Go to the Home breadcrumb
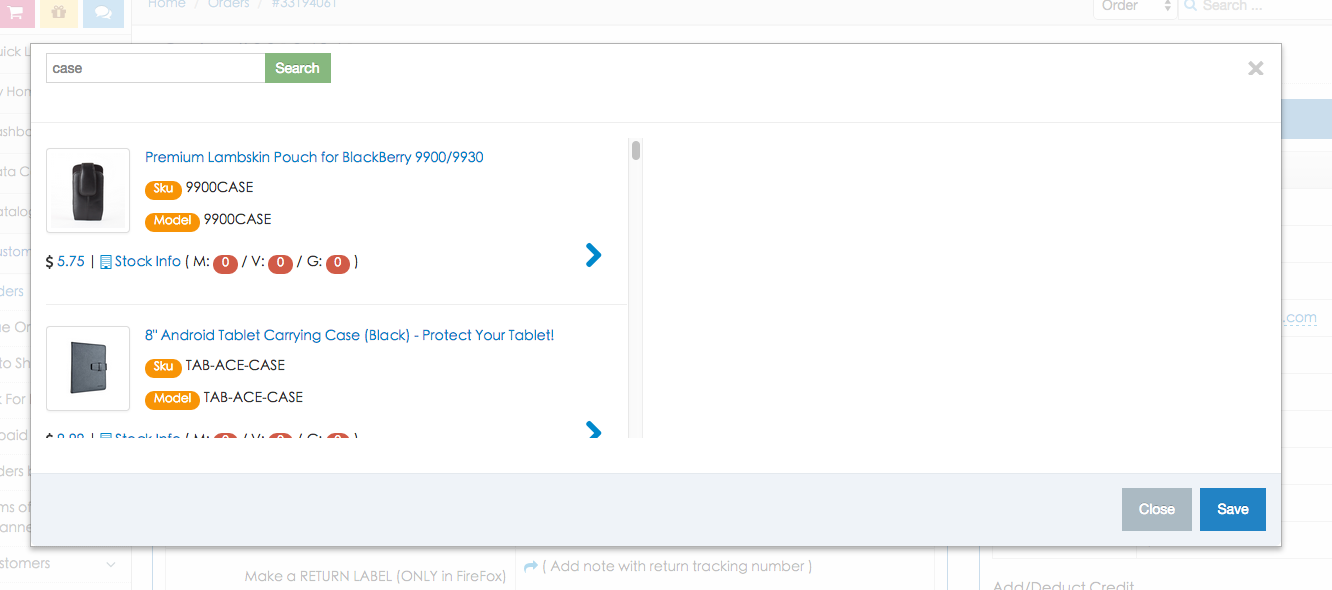 pyautogui.click(x=166, y=4)
